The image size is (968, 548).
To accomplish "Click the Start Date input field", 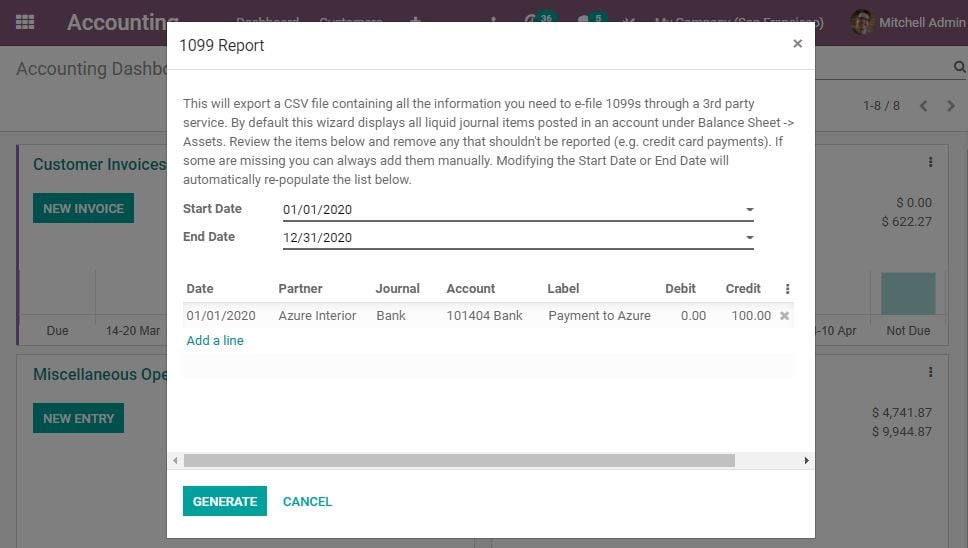I will [510, 210].
